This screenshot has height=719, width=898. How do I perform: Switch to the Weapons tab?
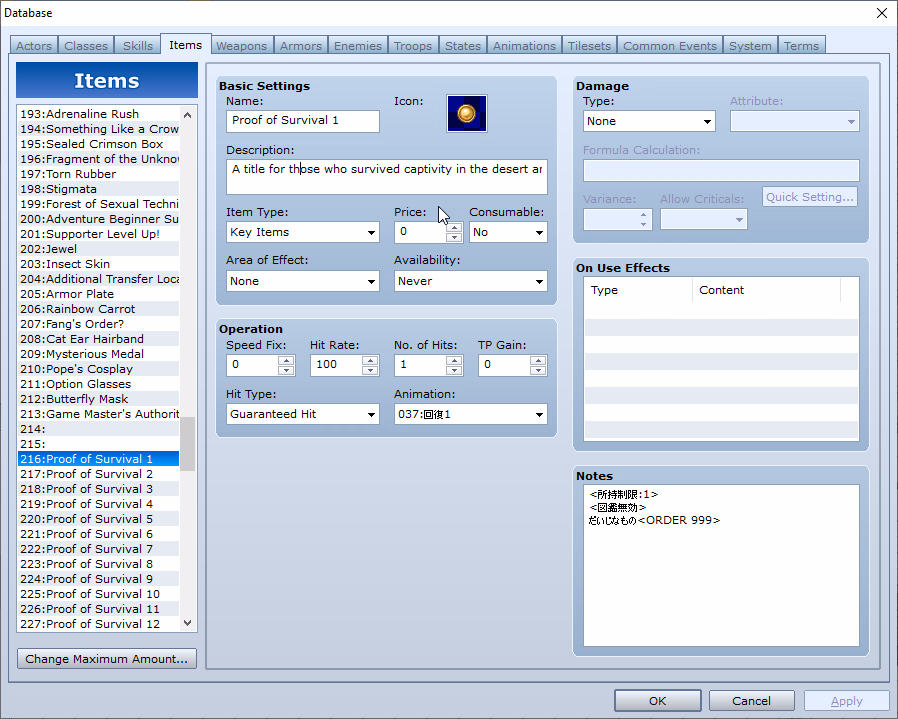click(x=241, y=46)
